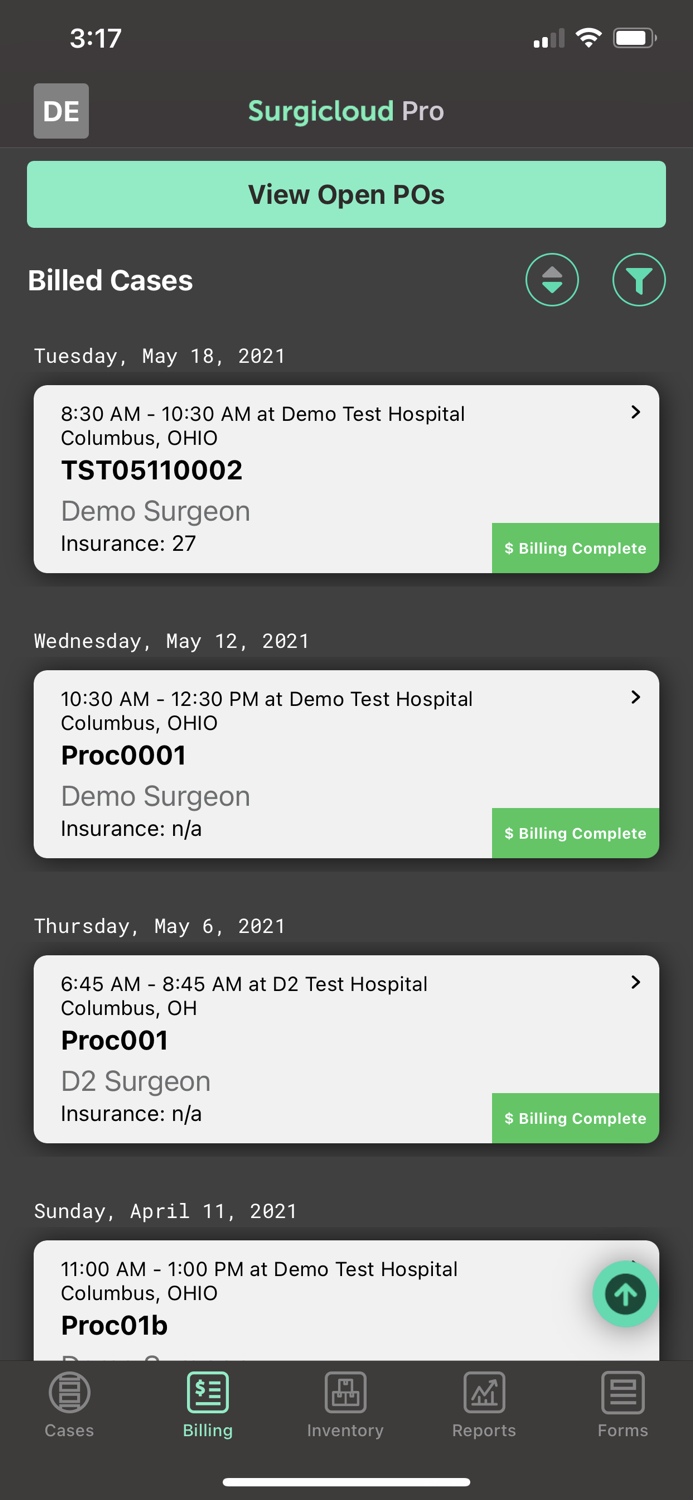Image resolution: width=693 pixels, height=1500 pixels.
Task: Open the DE profile avatar
Action: [60, 111]
